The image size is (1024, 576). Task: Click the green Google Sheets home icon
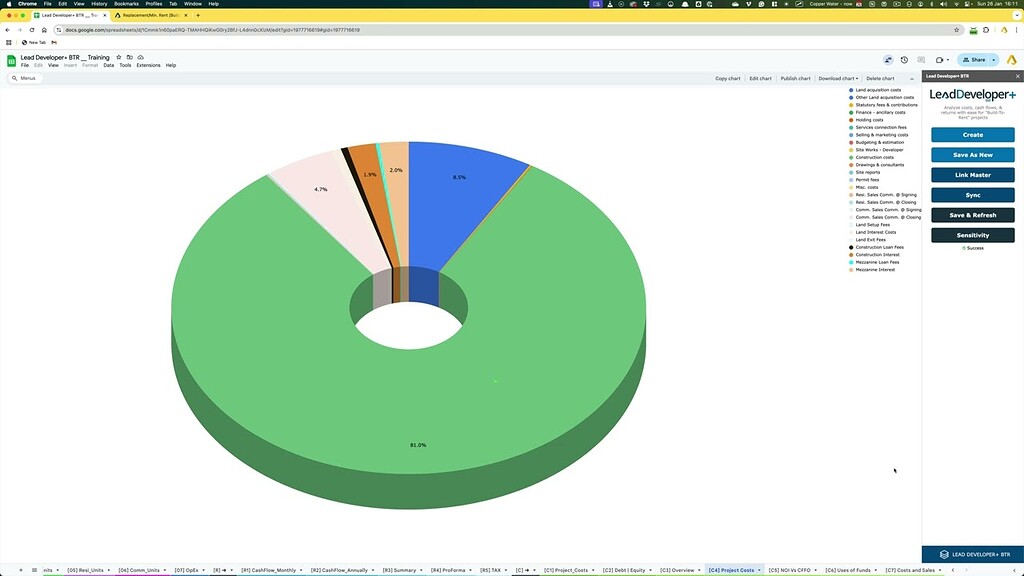coord(12,60)
